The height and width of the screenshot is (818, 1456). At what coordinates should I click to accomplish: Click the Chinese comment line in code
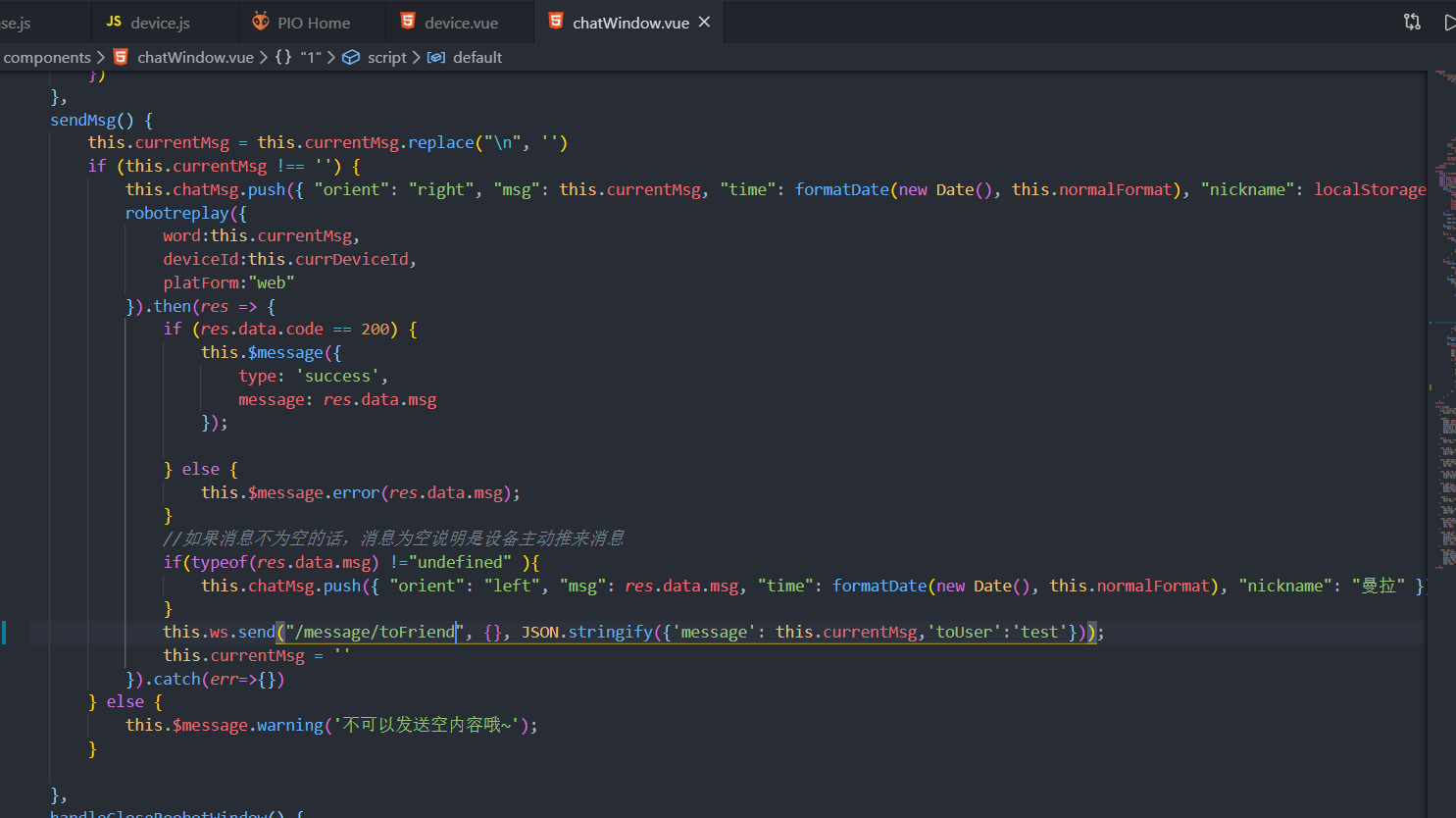(393, 538)
